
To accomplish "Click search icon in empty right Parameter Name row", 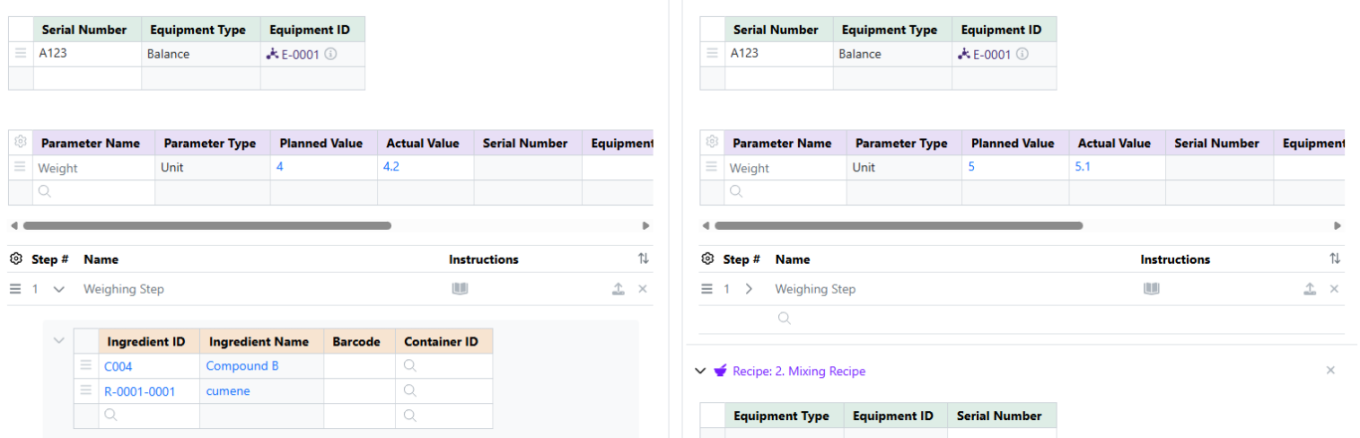I will [736, 192].
